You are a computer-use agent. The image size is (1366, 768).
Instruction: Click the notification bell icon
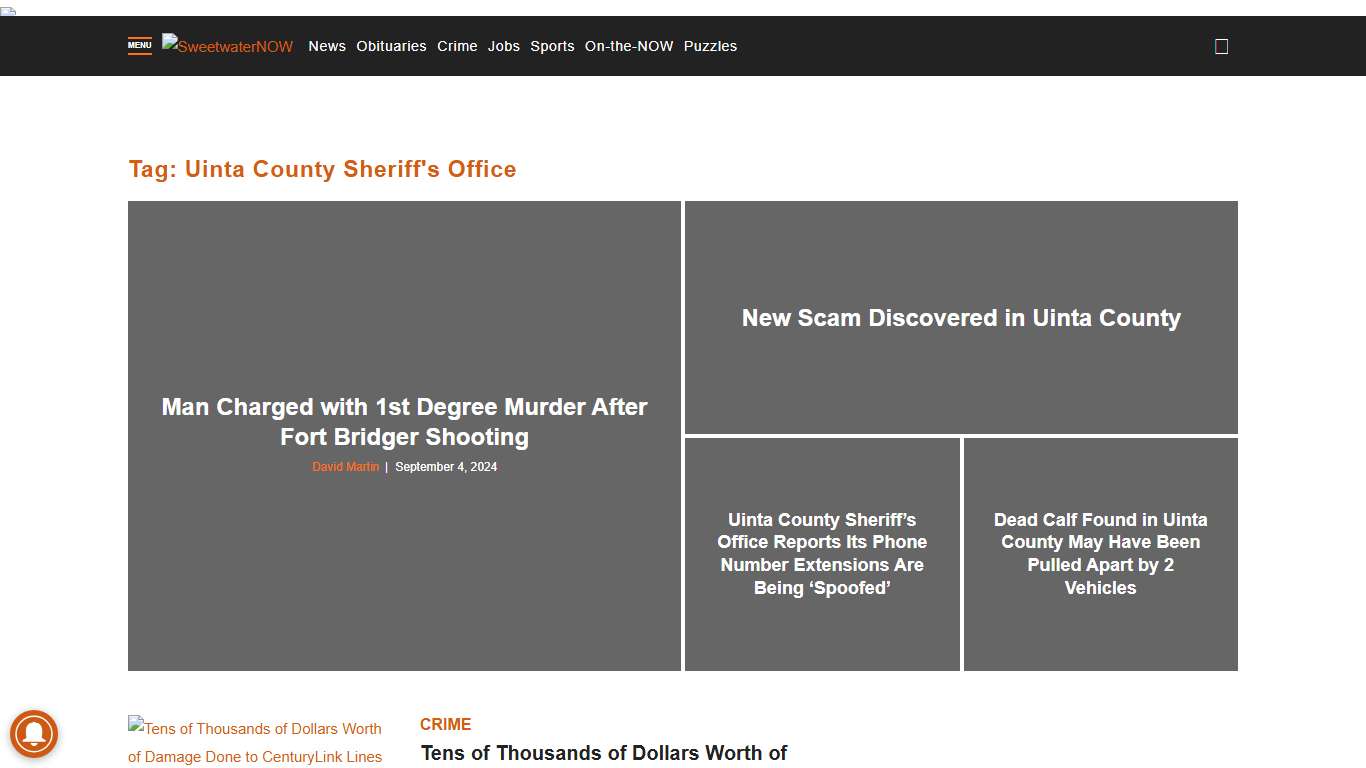click(x=34, y=734)
